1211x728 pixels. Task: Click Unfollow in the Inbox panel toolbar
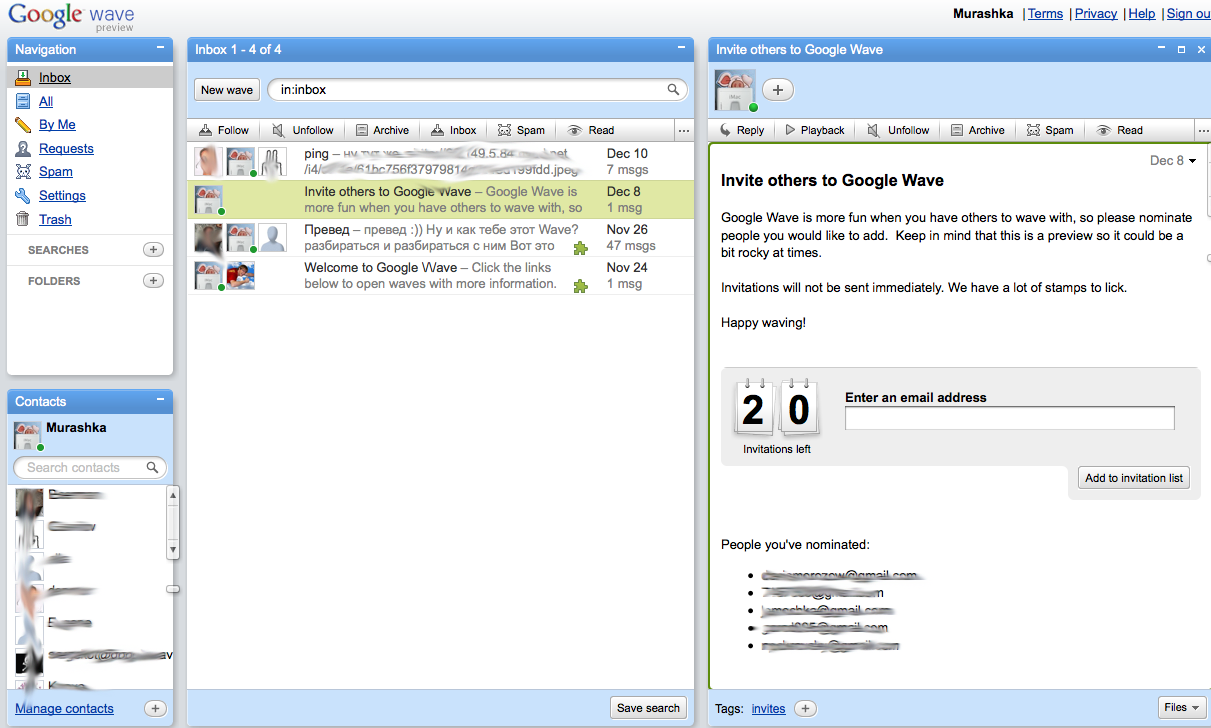click(x=303, y=130)
